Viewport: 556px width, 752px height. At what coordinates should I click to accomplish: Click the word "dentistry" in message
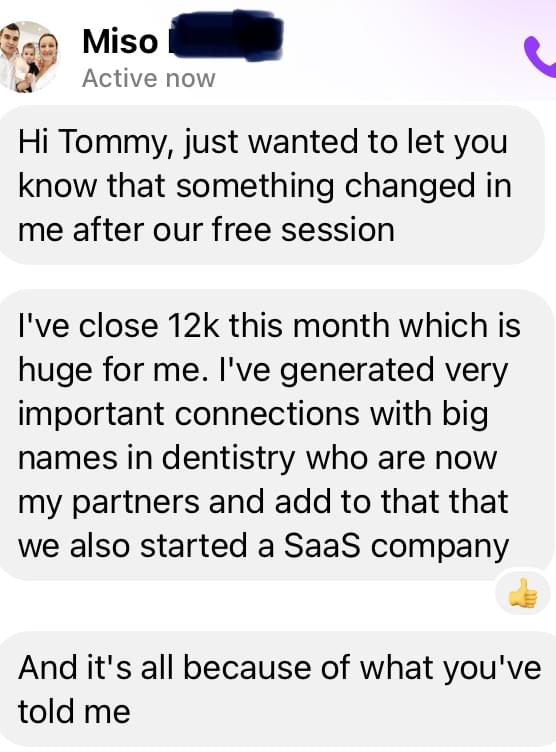click(228, 458)
